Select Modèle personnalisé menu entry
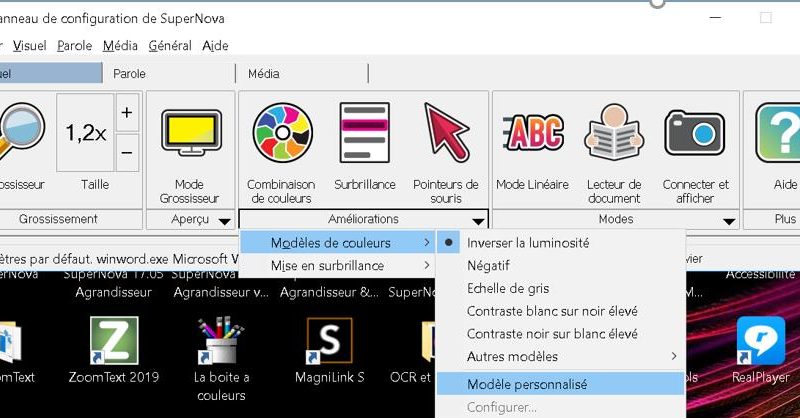The width and height of the screenshot is (800, 418). click(x=560, y=384)
